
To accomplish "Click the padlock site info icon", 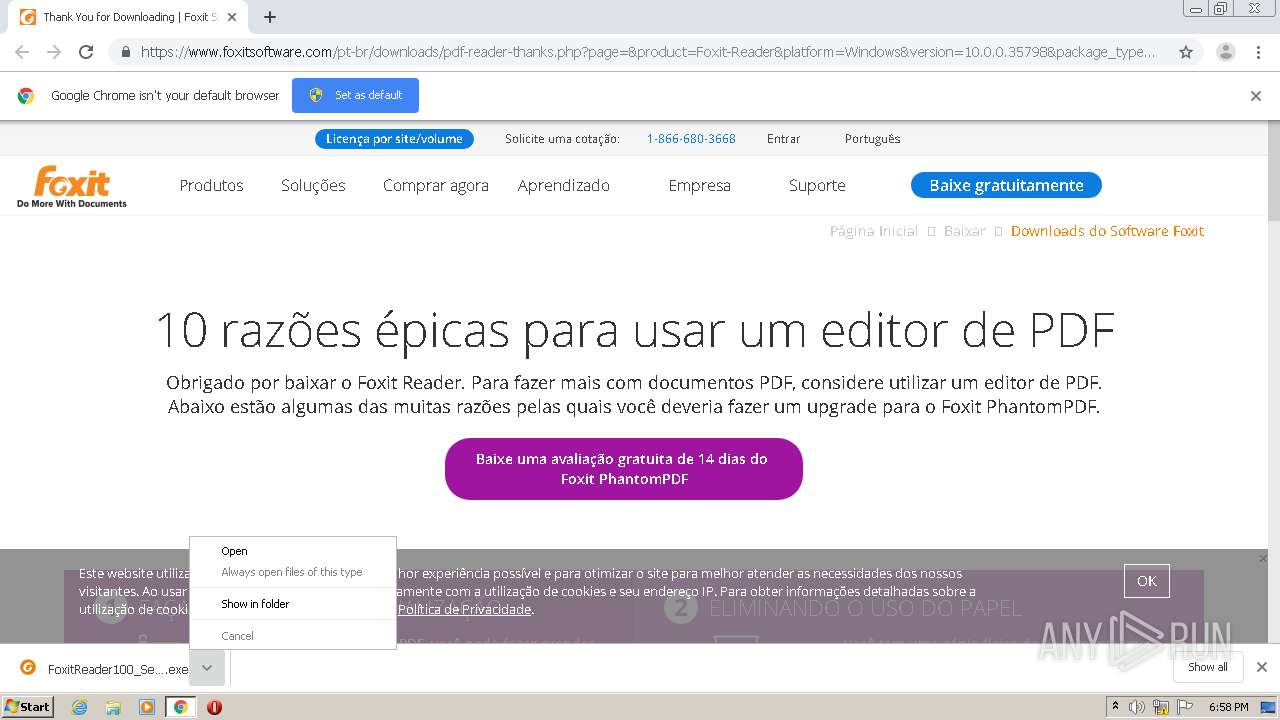I will coord(126,52).
